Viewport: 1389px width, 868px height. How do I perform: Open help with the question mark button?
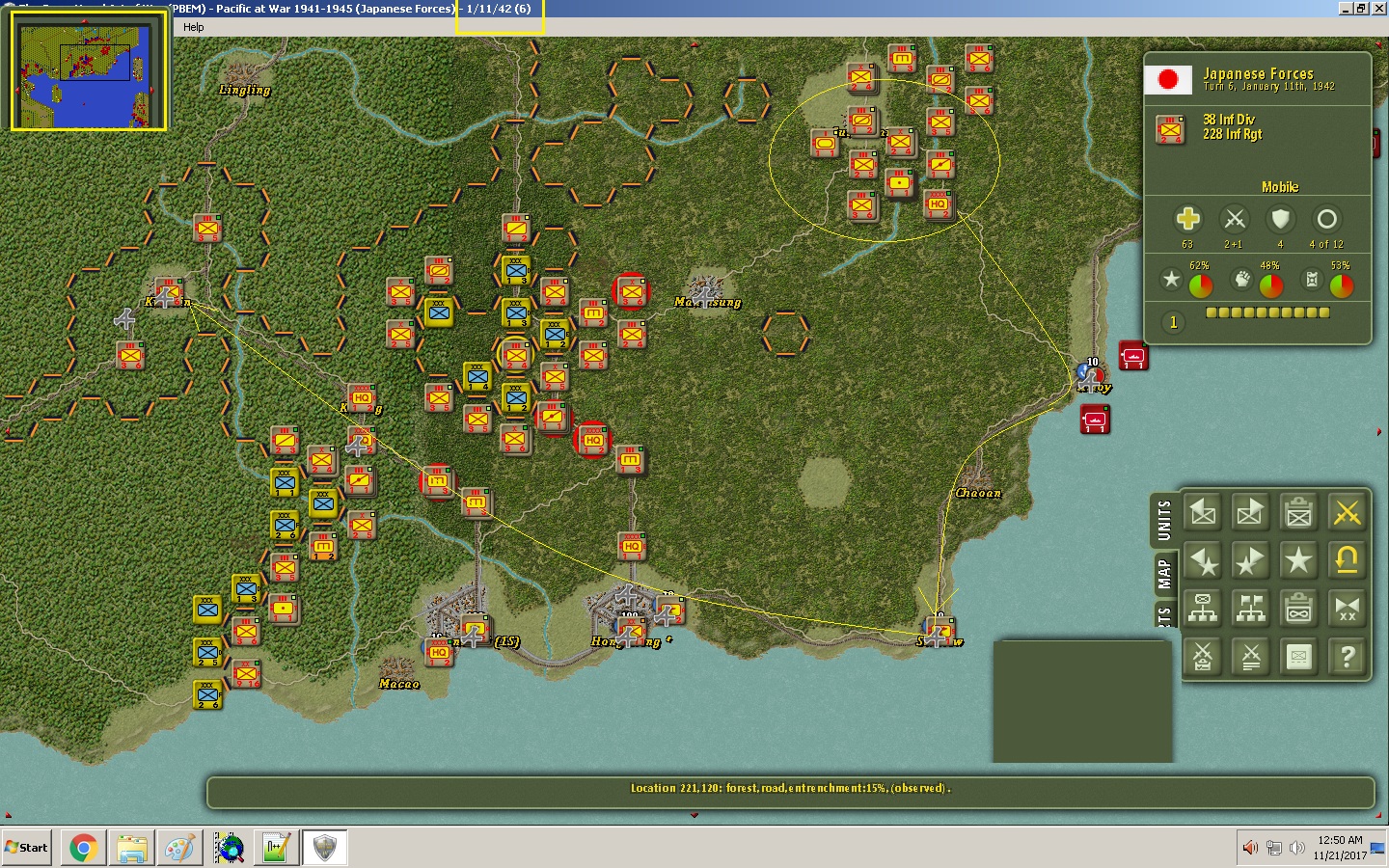[x=1347, y=657]
